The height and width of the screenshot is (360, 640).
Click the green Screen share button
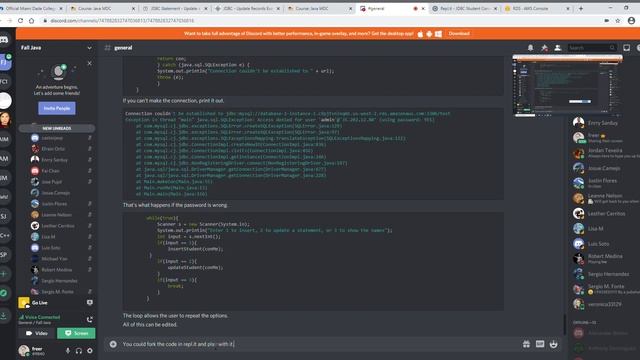click(x=76, y=333)
